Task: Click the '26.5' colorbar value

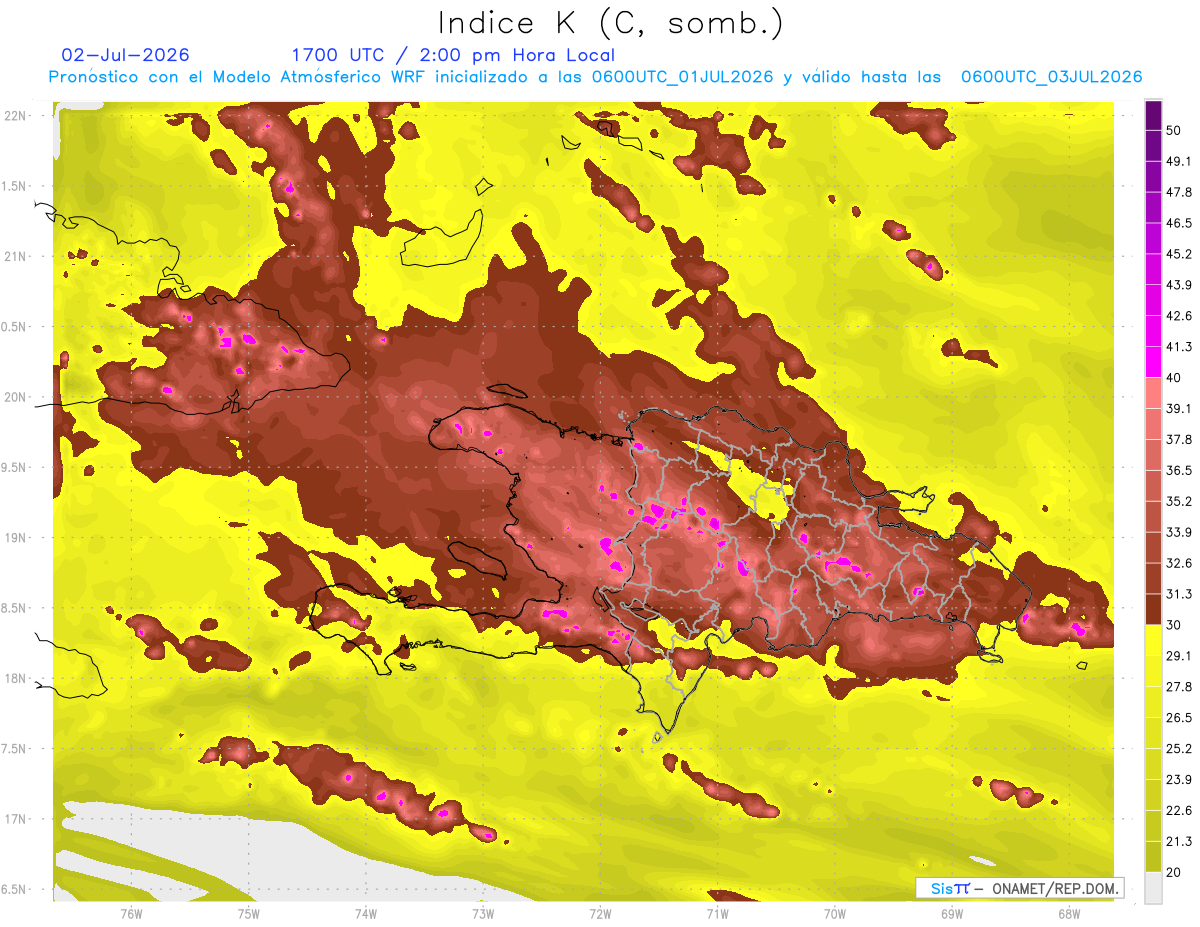Action: [1179, 718]
